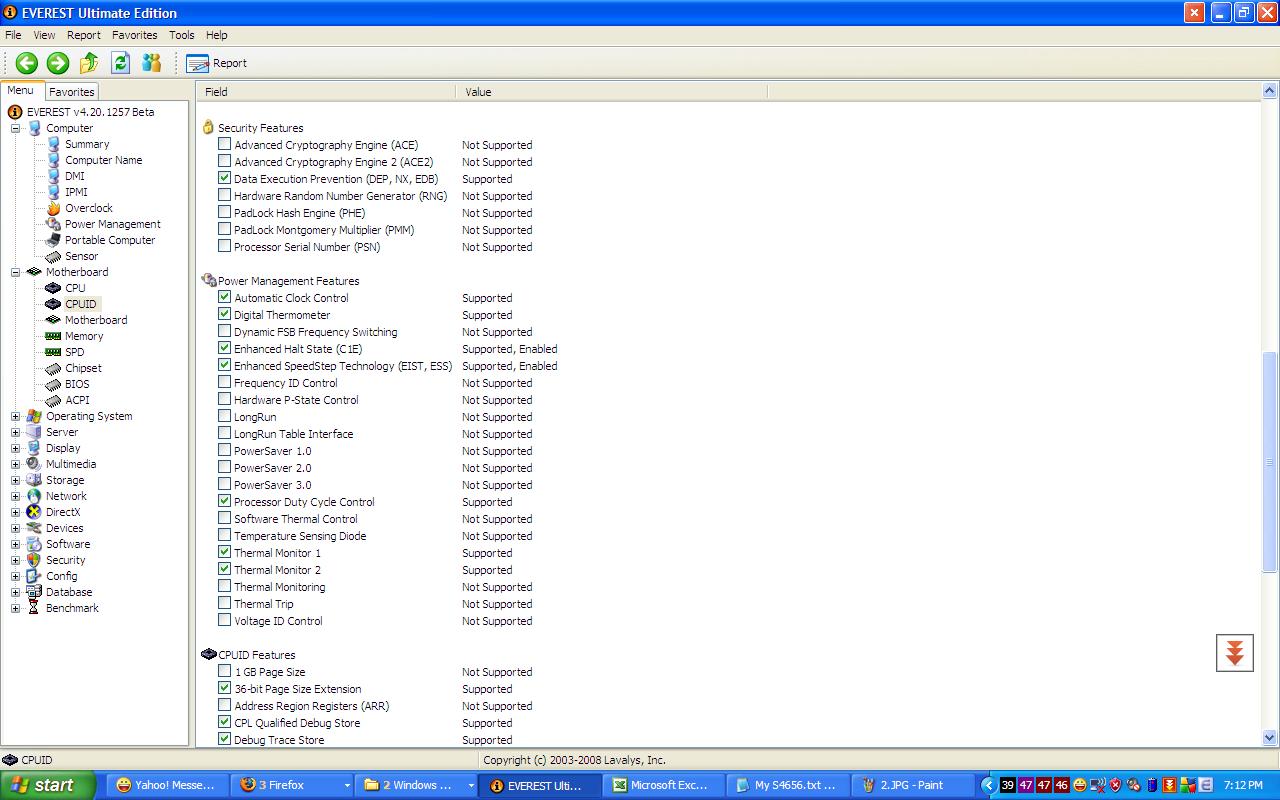1280x800 pixels.
Task: Expand the Software tree node
Action: pos(15,544)
